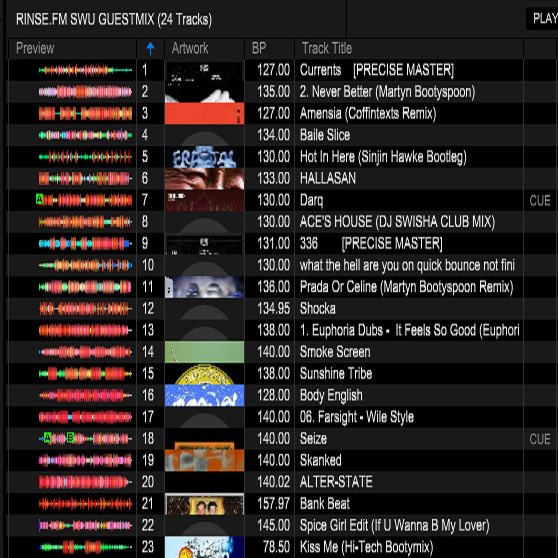Click the artwork thumbnail of Bank Beat

tap(205, 504)
